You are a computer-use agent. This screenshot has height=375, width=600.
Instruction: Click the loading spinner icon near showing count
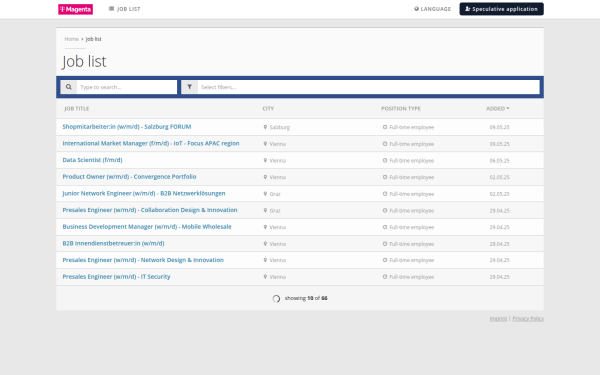click(x=276, y=298)
